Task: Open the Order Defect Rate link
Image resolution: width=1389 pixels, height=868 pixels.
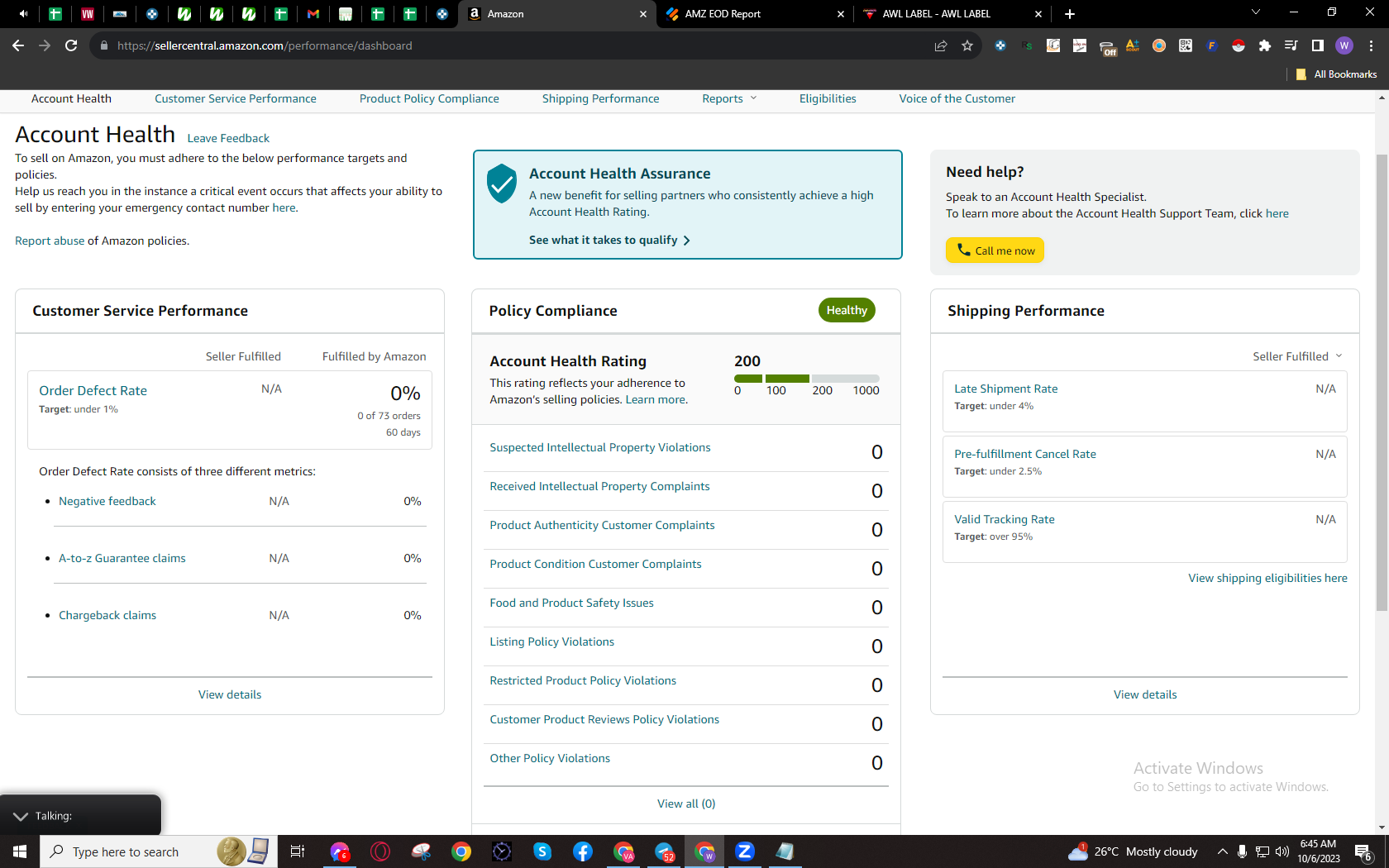Action: pos(93,391)
